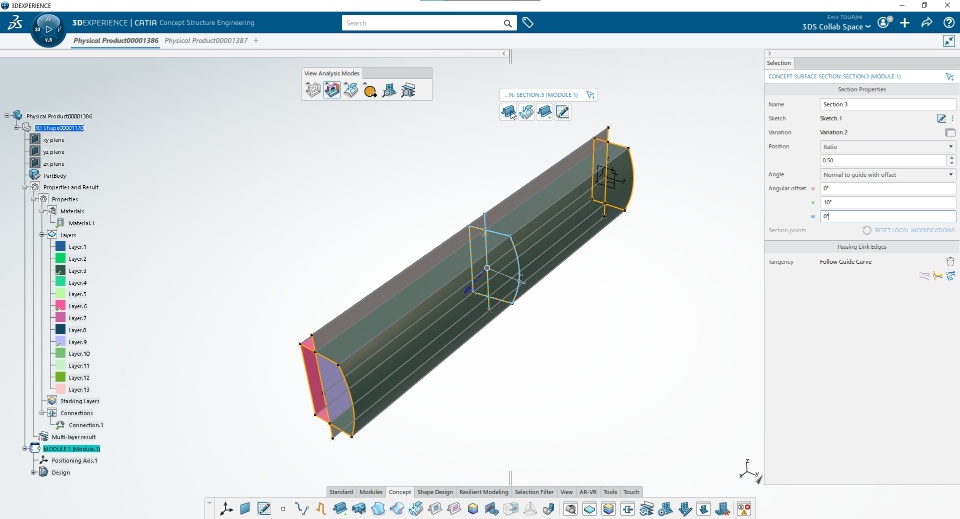Open the Position Ratio dropdown
The image size is (960, 519).
pos(888,147)
